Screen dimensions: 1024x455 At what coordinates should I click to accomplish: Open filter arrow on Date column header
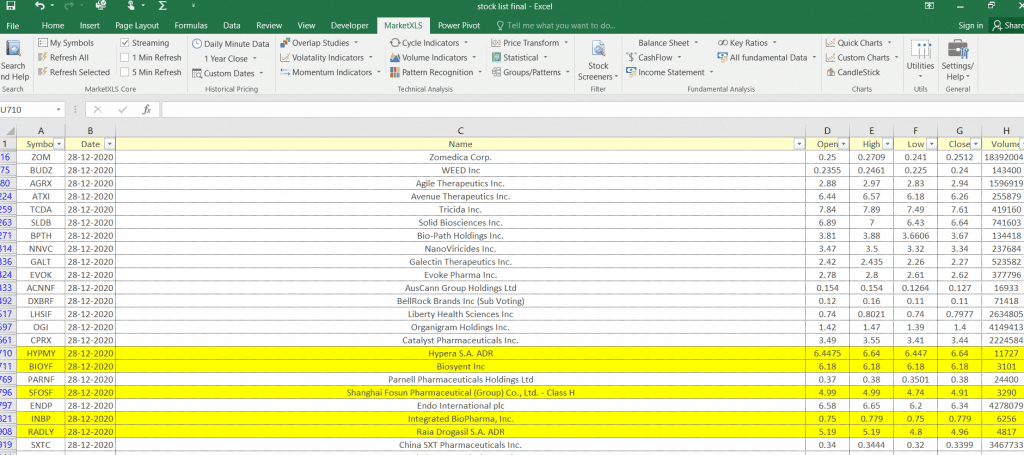(x=109, y=144)
